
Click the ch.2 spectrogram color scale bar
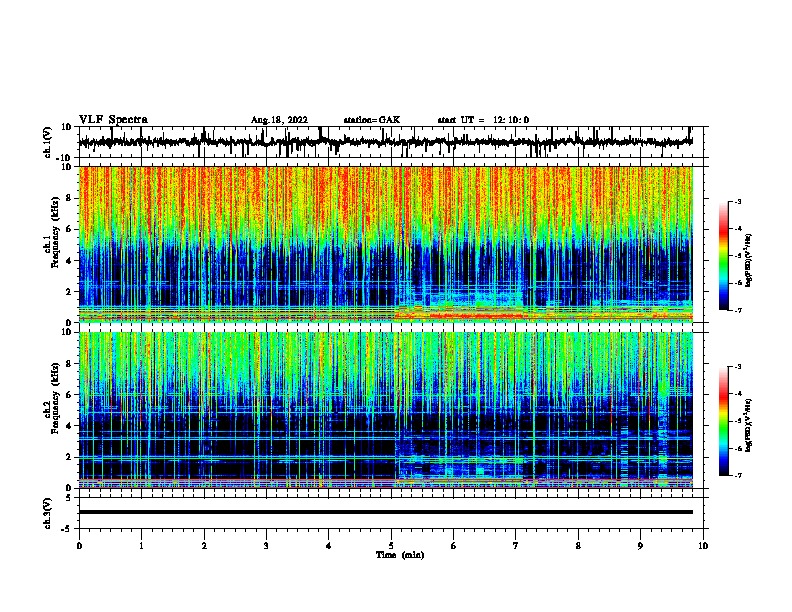(x=723, y=421)
